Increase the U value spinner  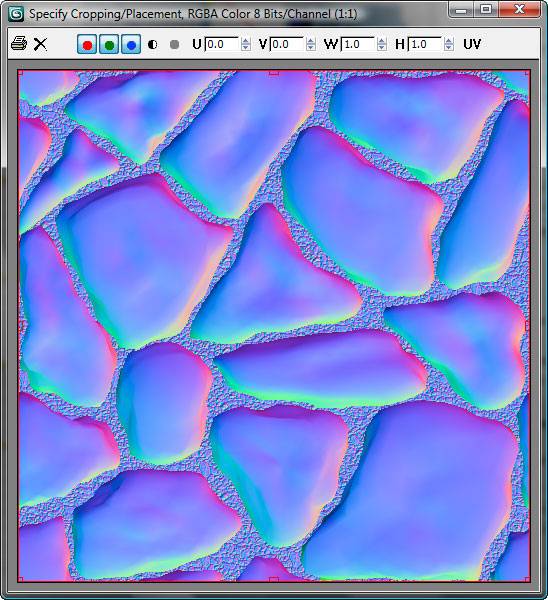coord(246,41)
